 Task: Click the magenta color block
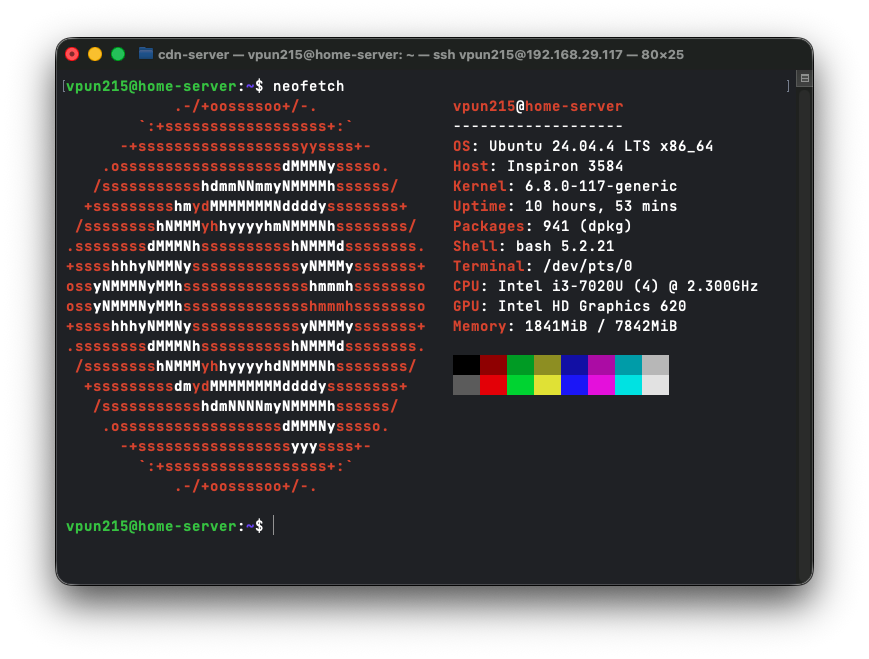[x=601, y=385]
